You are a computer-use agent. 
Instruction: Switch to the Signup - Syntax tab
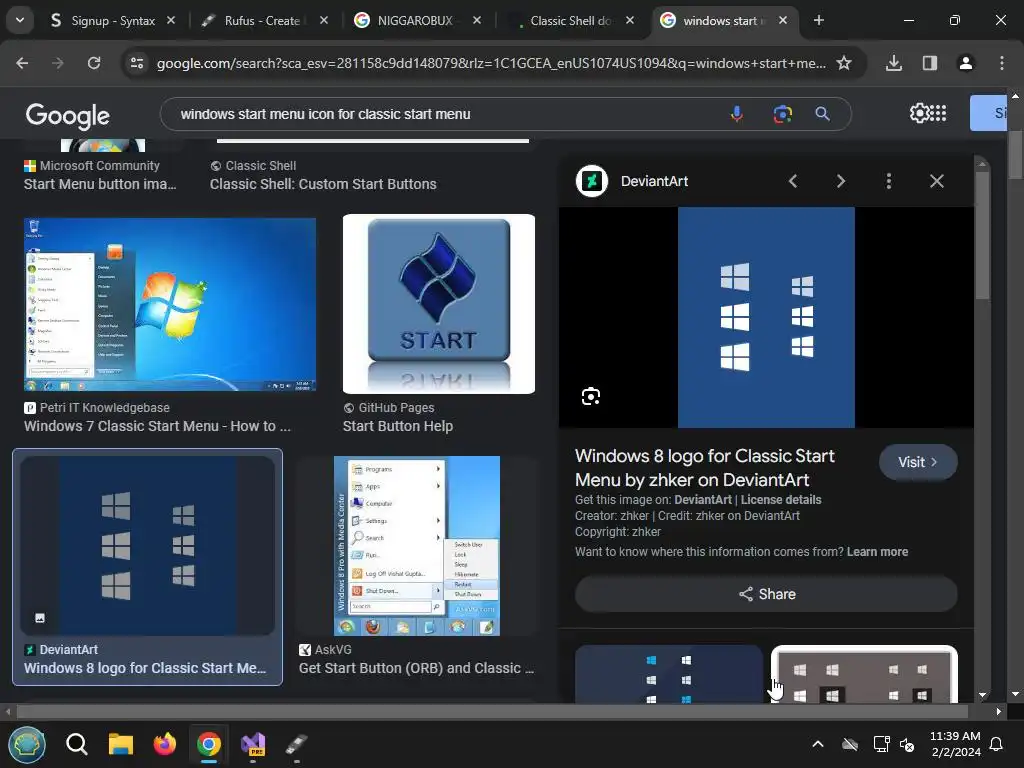(112, 21)
